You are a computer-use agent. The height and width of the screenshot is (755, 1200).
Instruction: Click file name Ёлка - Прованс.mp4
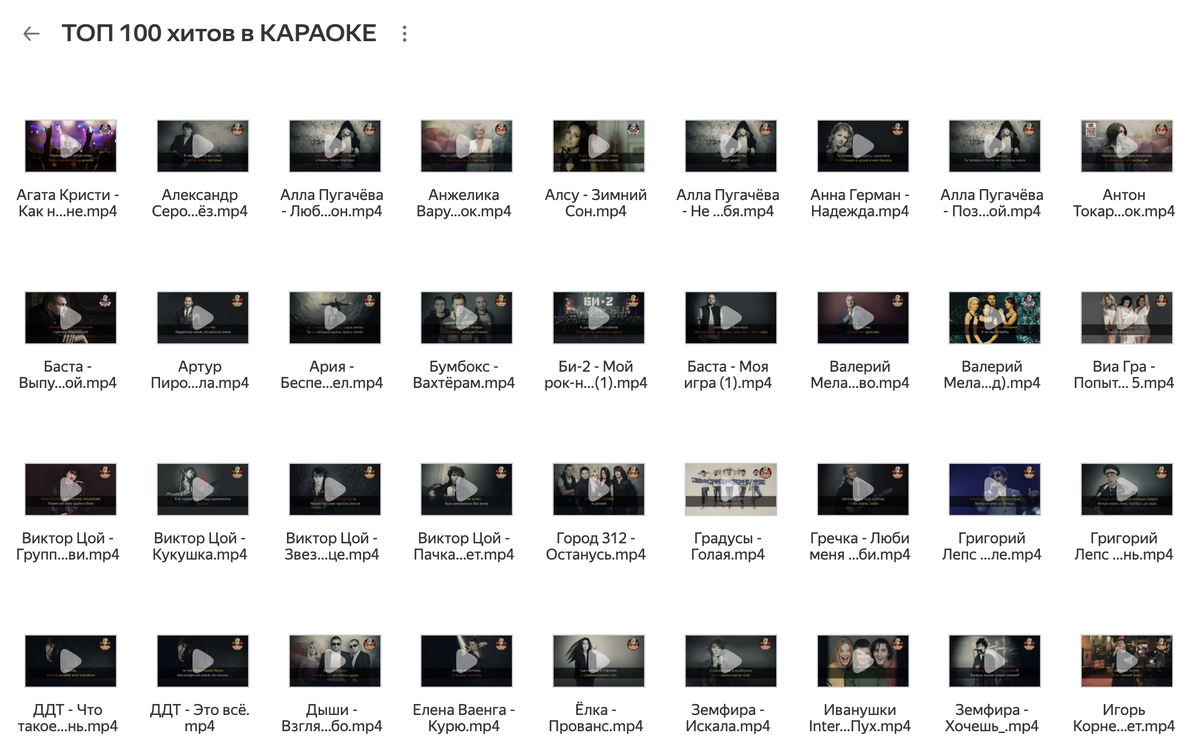pyautogui.click(x=596, y=718)
